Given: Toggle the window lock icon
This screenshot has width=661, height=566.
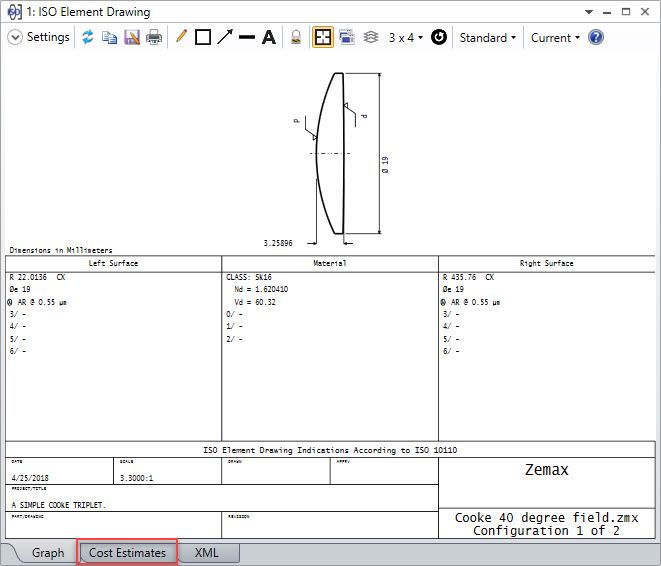Looking at the screenshot, I should [x=296, y=38].
